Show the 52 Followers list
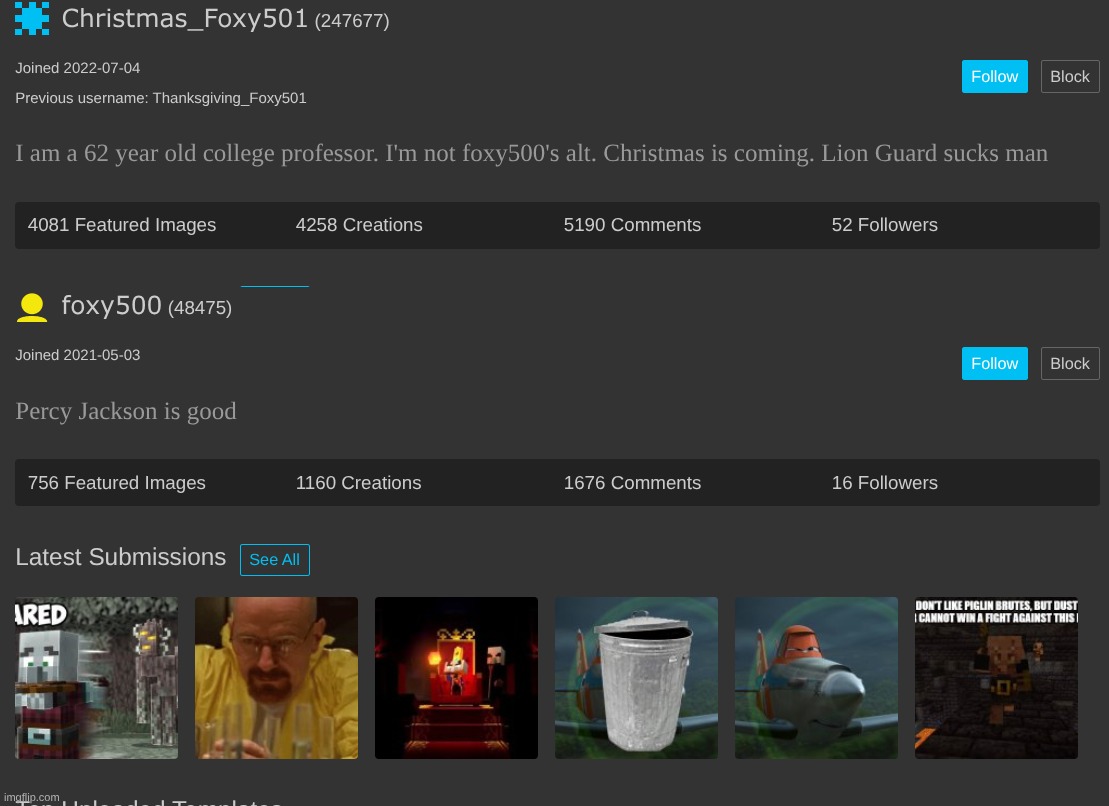Viewport: 1109px width, 806px height. coord(884,225)
